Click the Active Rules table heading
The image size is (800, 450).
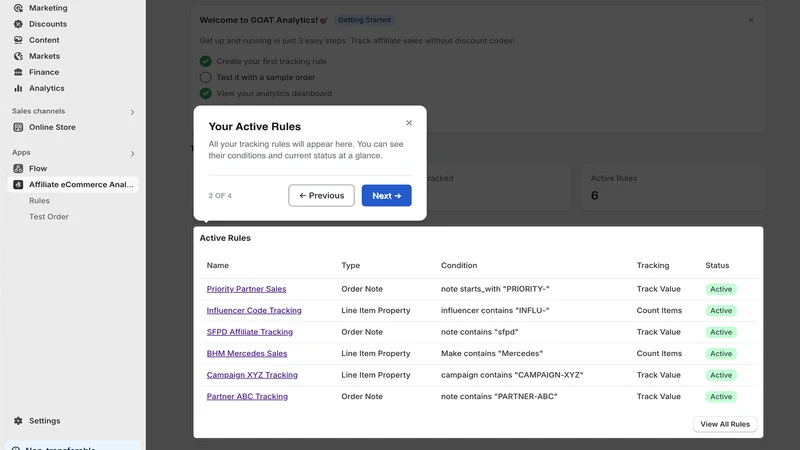tap(225, 238)
